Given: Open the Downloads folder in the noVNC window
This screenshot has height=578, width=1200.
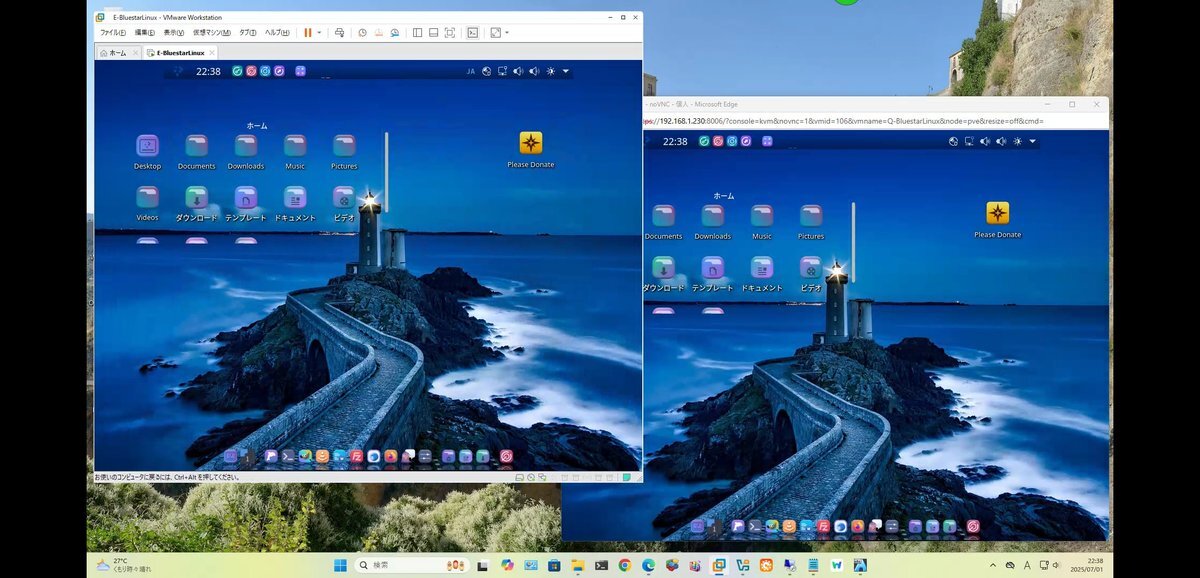Looking at the screenshot, I should point(713,222).
